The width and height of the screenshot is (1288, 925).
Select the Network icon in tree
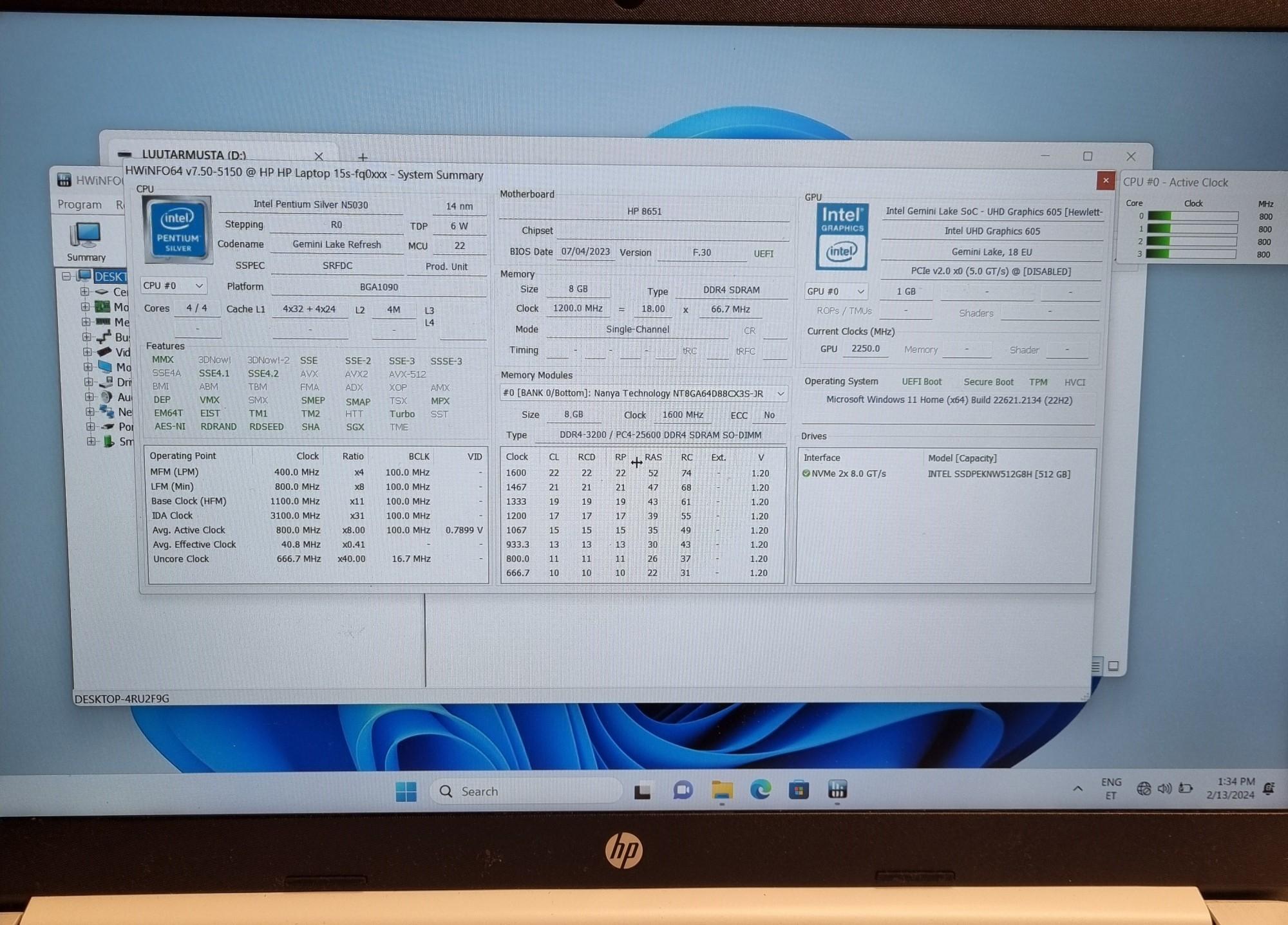pos(108,411)
